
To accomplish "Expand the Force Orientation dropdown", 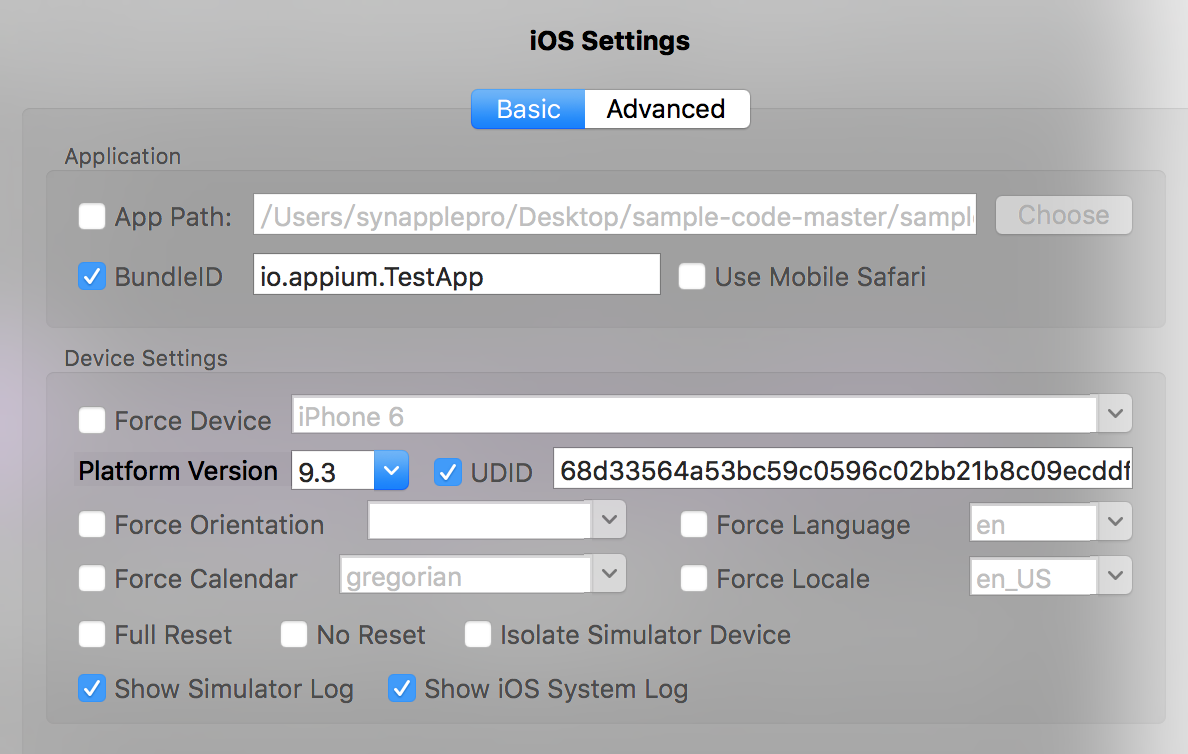I will coord(608,520).
